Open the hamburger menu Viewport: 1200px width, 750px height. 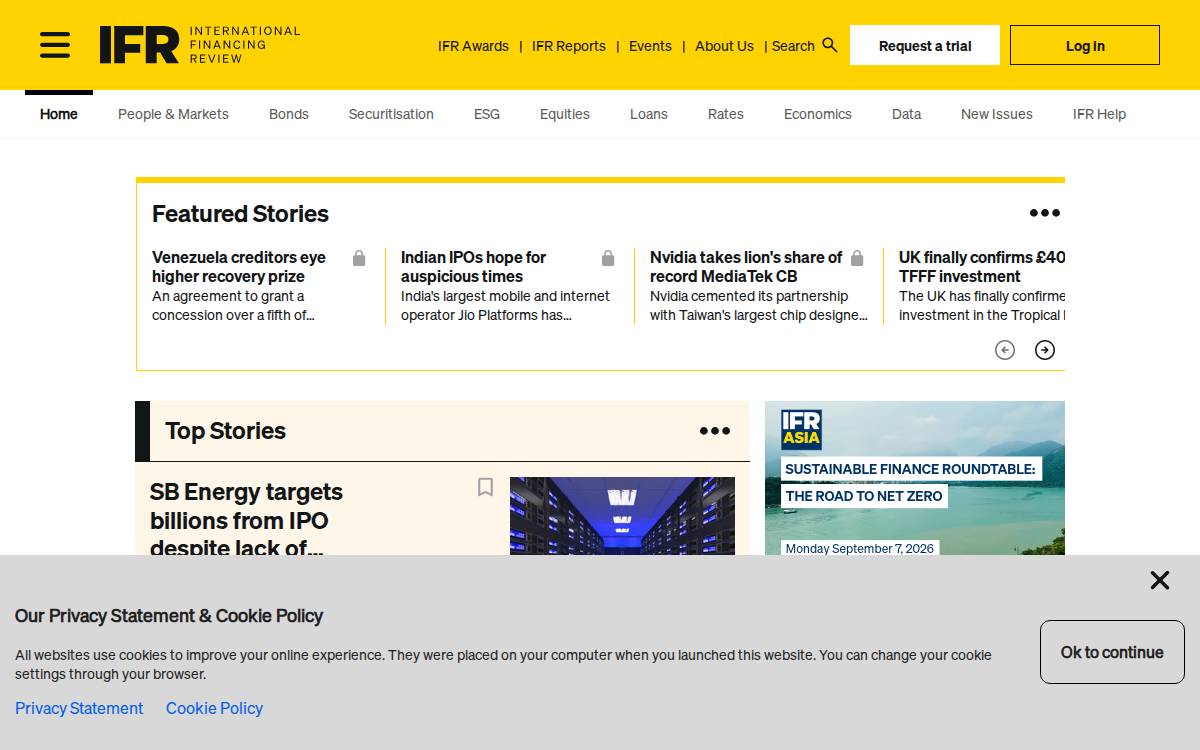[x=55, y=45]
